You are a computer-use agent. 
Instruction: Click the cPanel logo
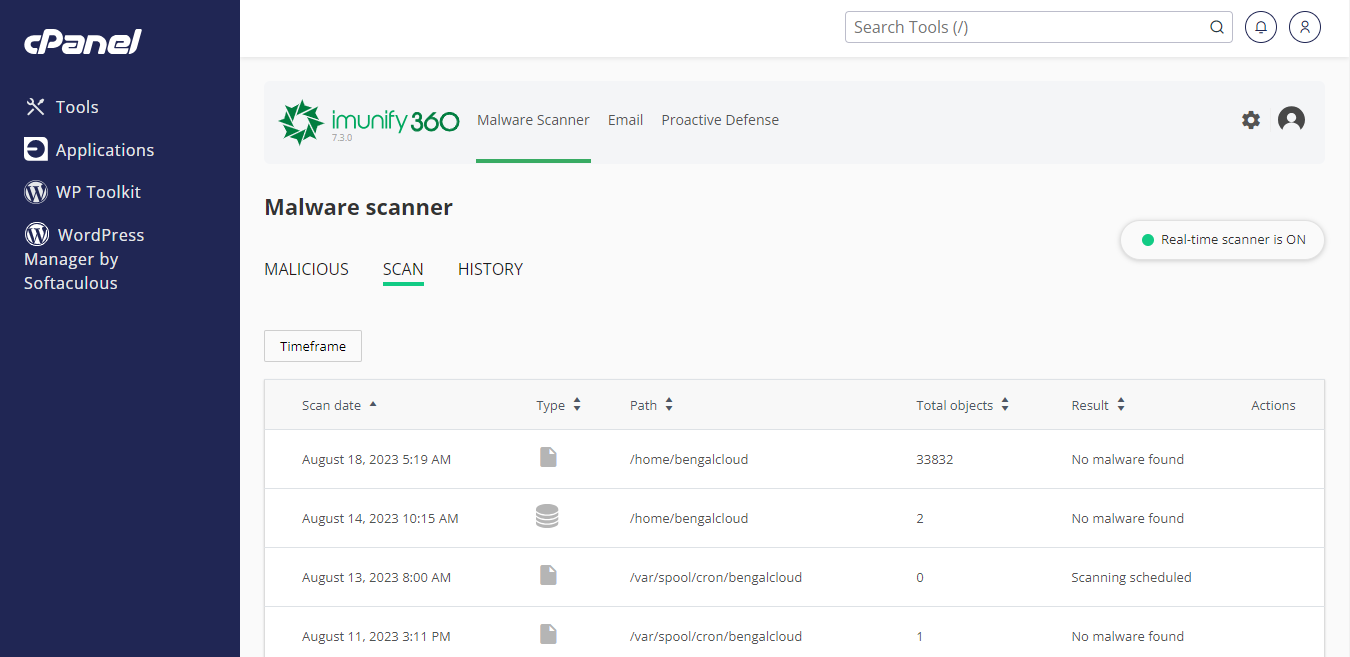coord(83,42)
